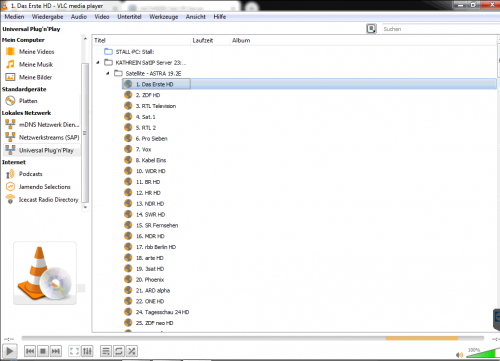The height and width of the screenshot is (361, 500).
Task: Open the Werkzeuge menu
Action: pos(164,17)
